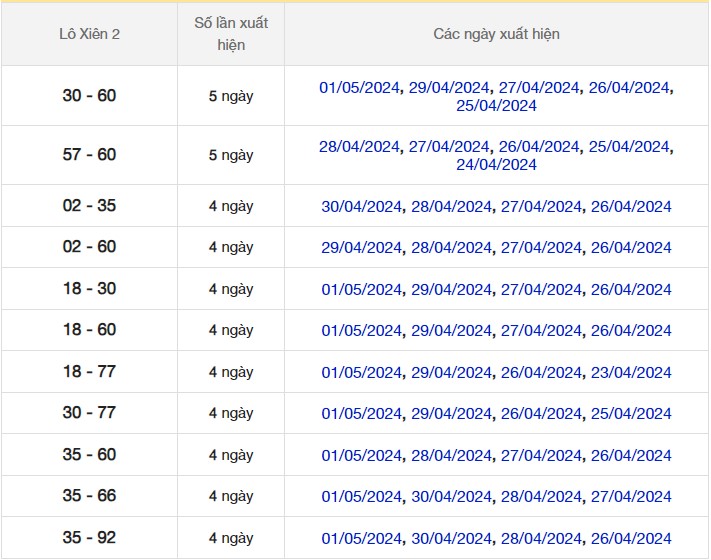This screenshot has height=560, width=711.
Task: Open 30/04/2024 link in 02 - 35 row
Action: [362, 207]
